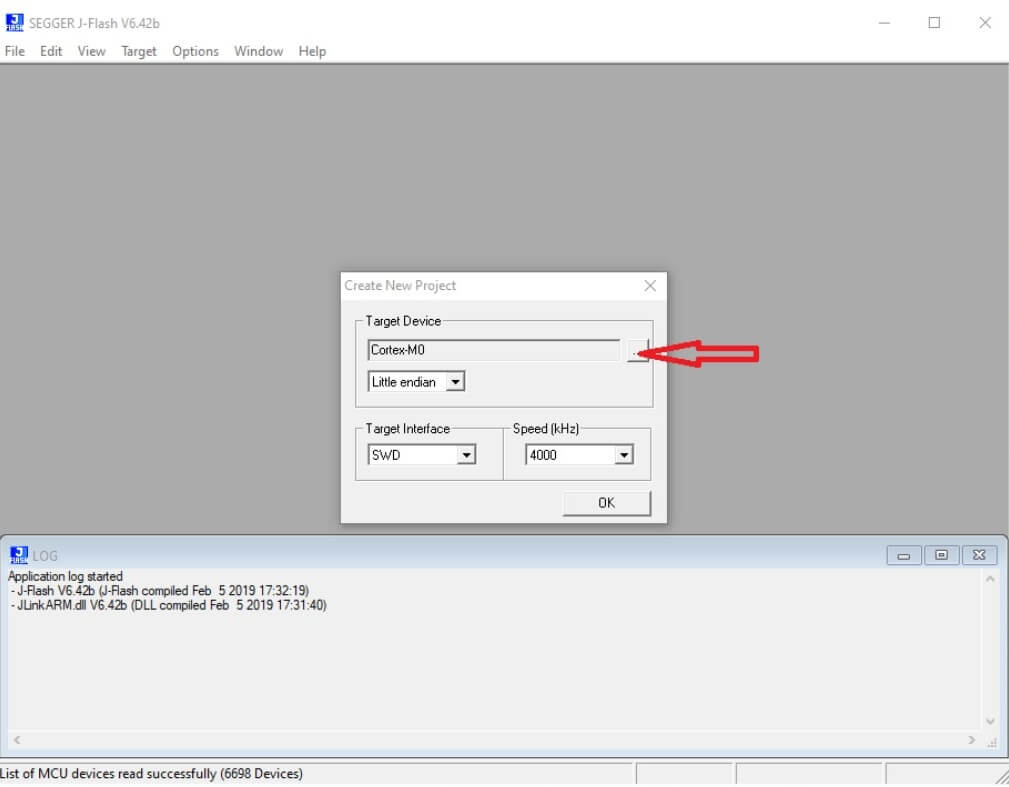Minimize the J-Flash main window
1009x787 pixels.
884,23
